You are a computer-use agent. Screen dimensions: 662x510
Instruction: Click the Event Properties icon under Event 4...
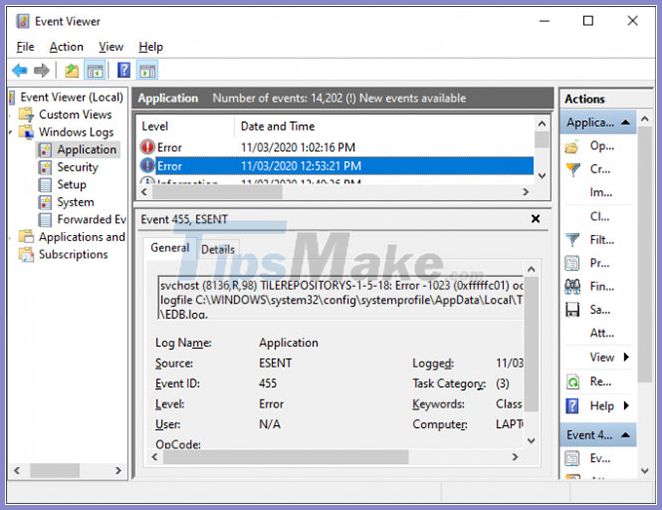[572, 458]
